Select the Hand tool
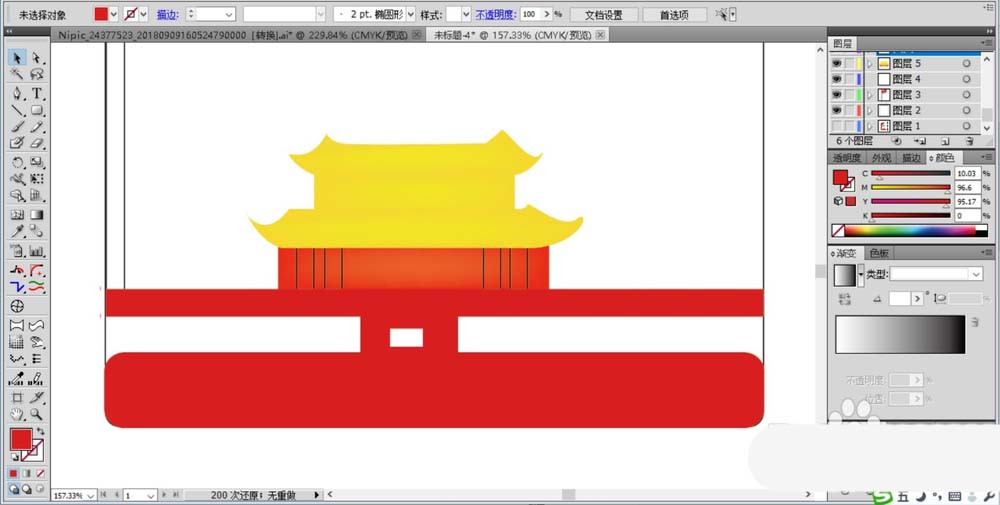This screenshot has width=1000, height=505. [x=17, y=414]
